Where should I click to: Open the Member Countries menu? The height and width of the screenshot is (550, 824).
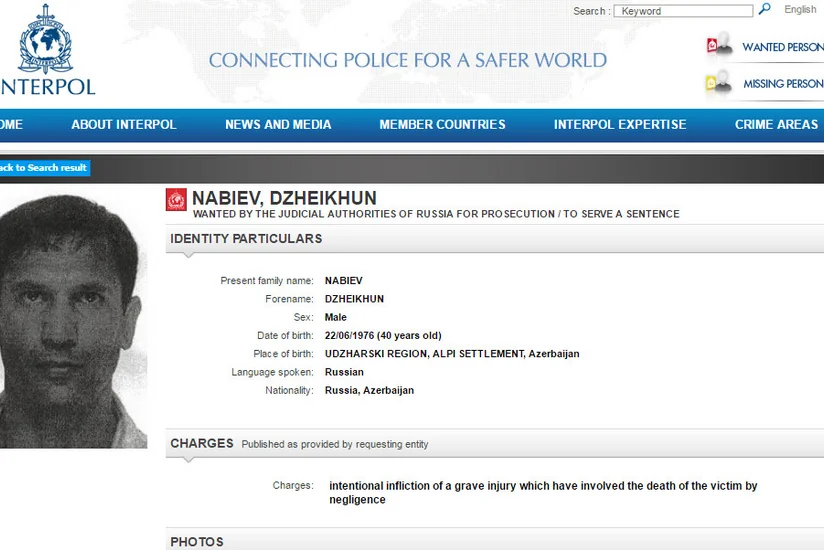pos(442,125)
